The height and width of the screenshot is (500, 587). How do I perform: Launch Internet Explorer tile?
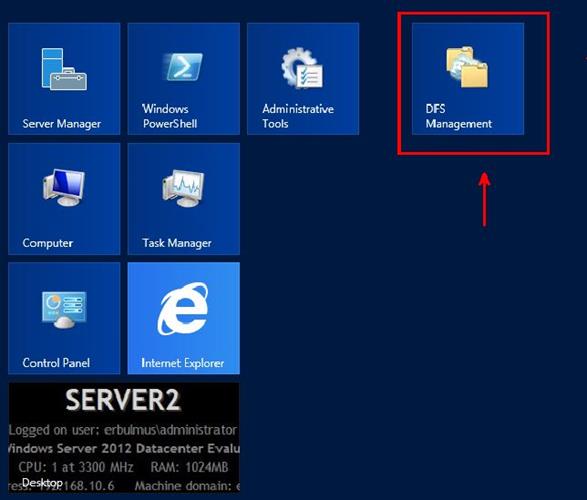pyautogui.click(x=183, y=318)
